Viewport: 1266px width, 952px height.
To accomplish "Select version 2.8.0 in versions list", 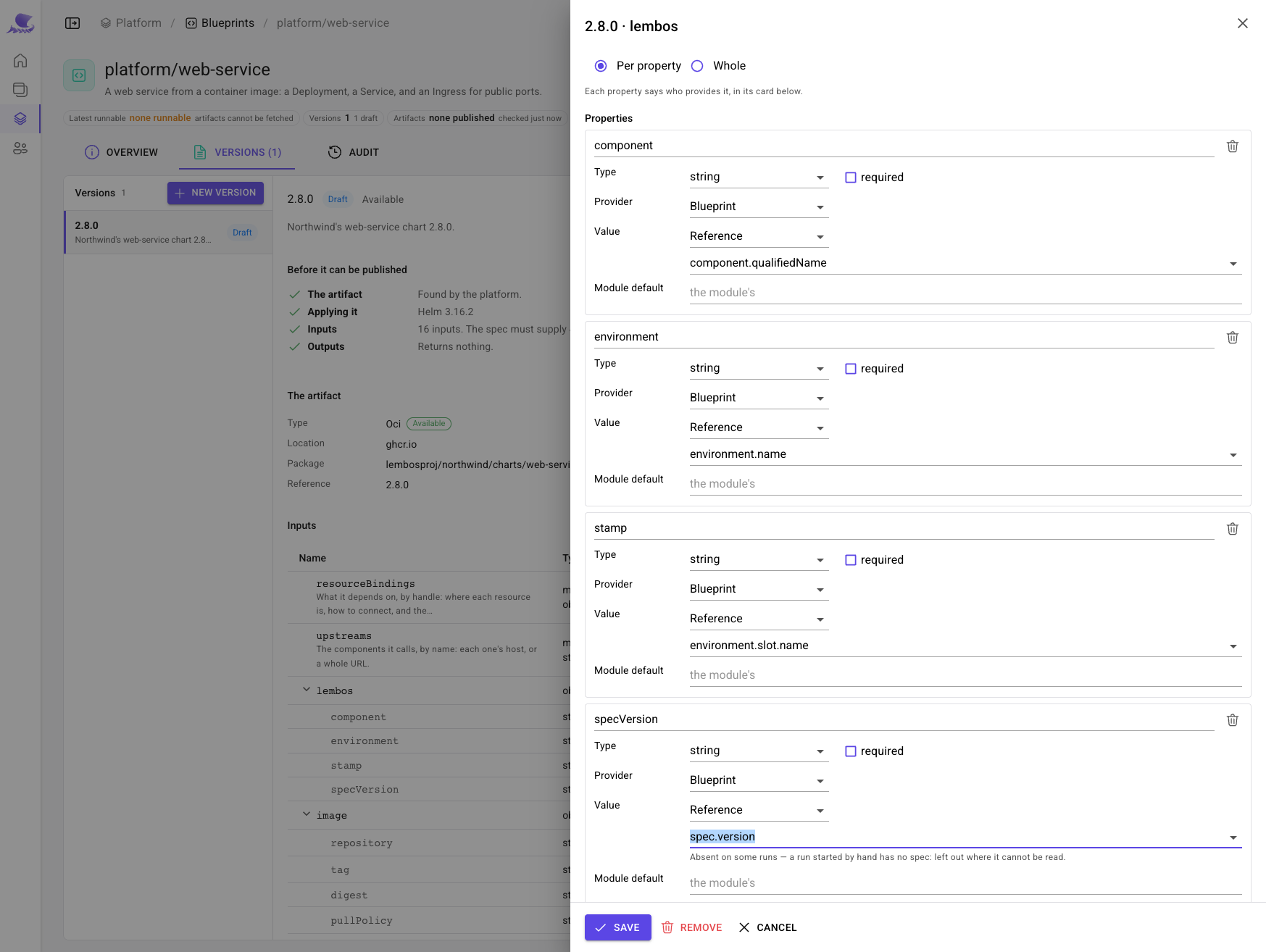I will (168, 233).
